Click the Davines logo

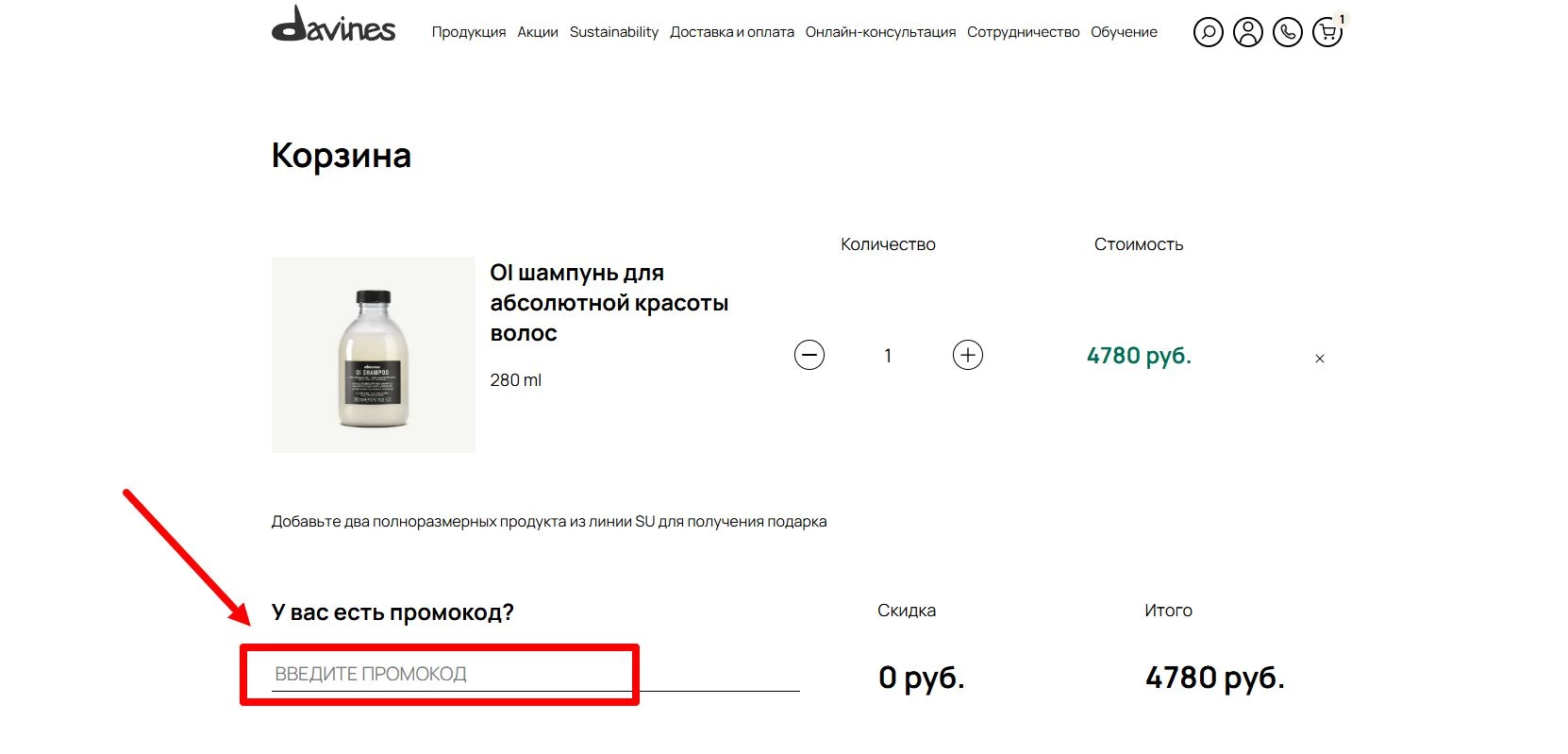pyautogui.click(x=333, y=25)
